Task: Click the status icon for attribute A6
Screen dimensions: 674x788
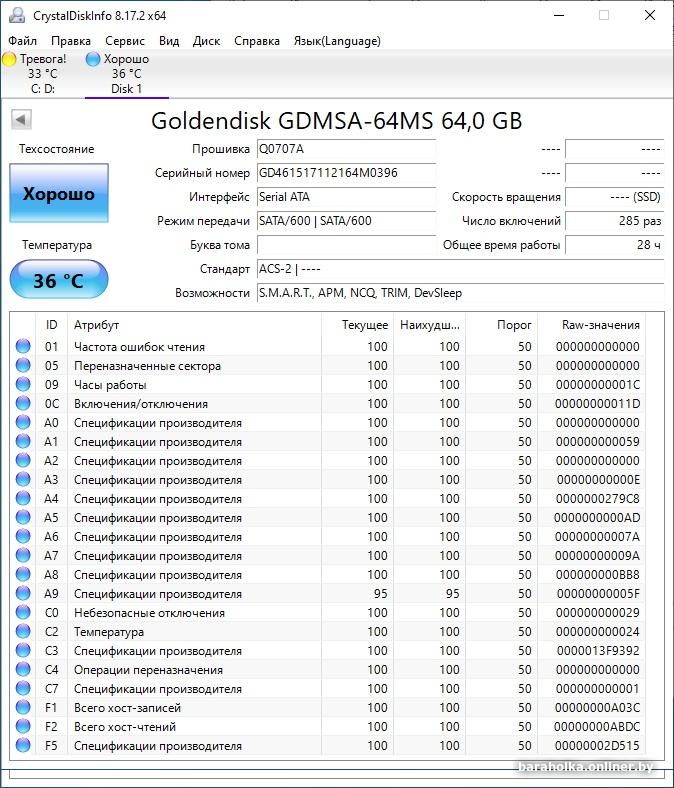Action: [x=23, y=536]
